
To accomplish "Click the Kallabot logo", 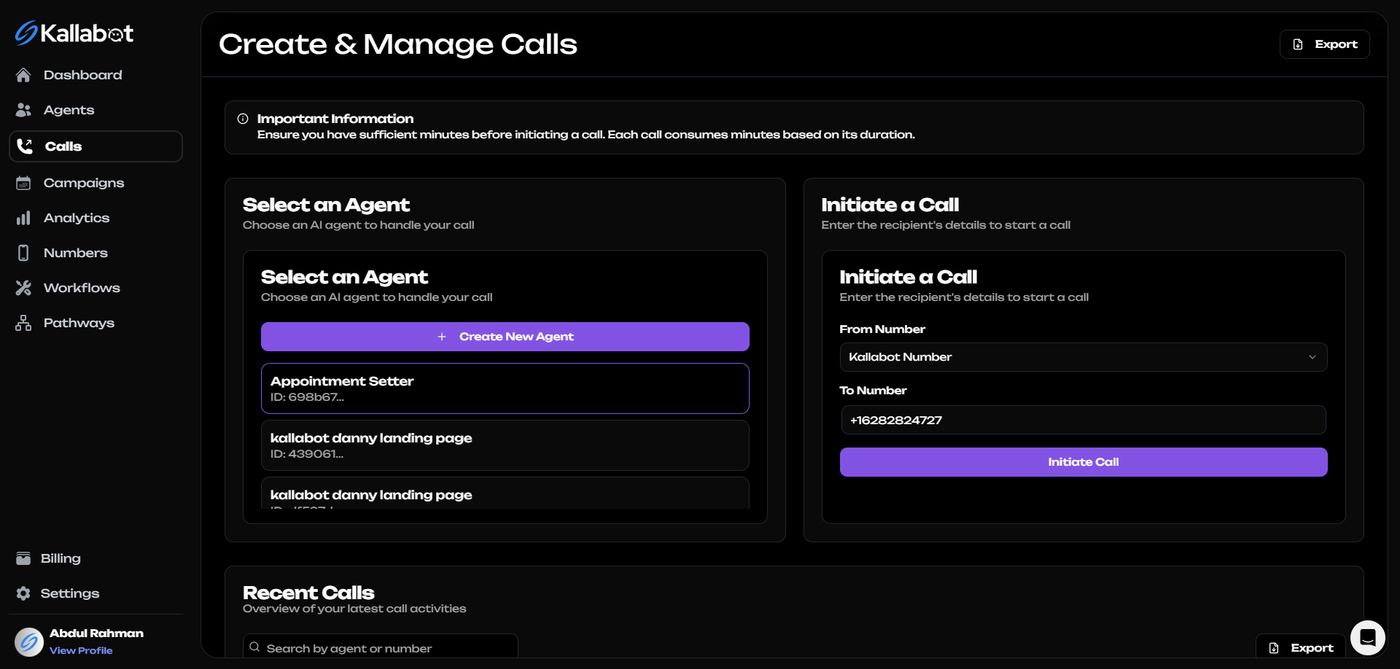I will (74, 33).
